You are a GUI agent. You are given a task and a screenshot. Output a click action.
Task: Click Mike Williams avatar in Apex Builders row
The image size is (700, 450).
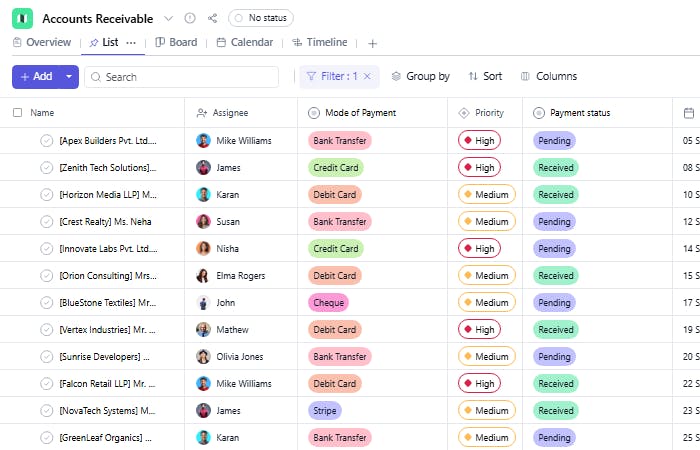click(203, 141)
